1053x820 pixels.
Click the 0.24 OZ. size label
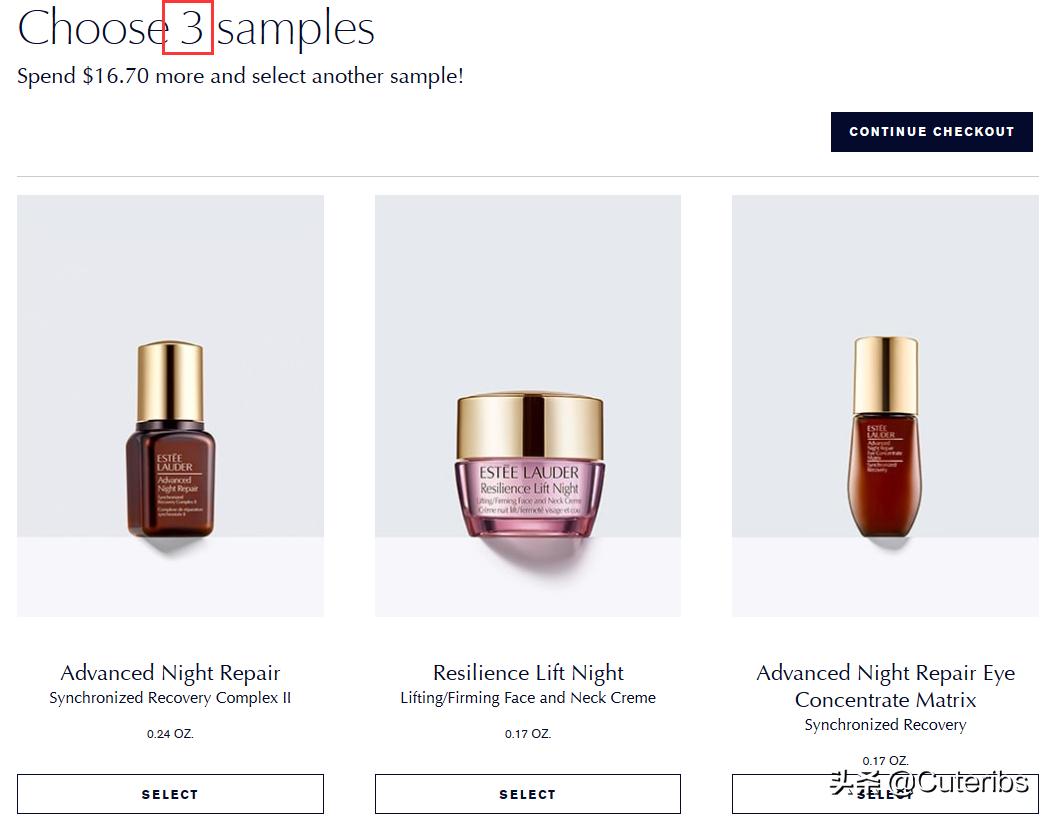pos(170,734)
